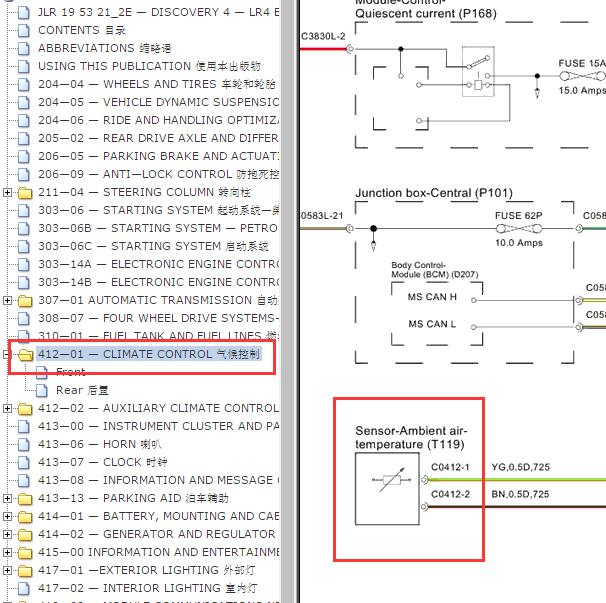This screenshot has width=606, height=603.
Task: Click folder icon of 211-04 Steering Column
Action: (x=26, y=192)
